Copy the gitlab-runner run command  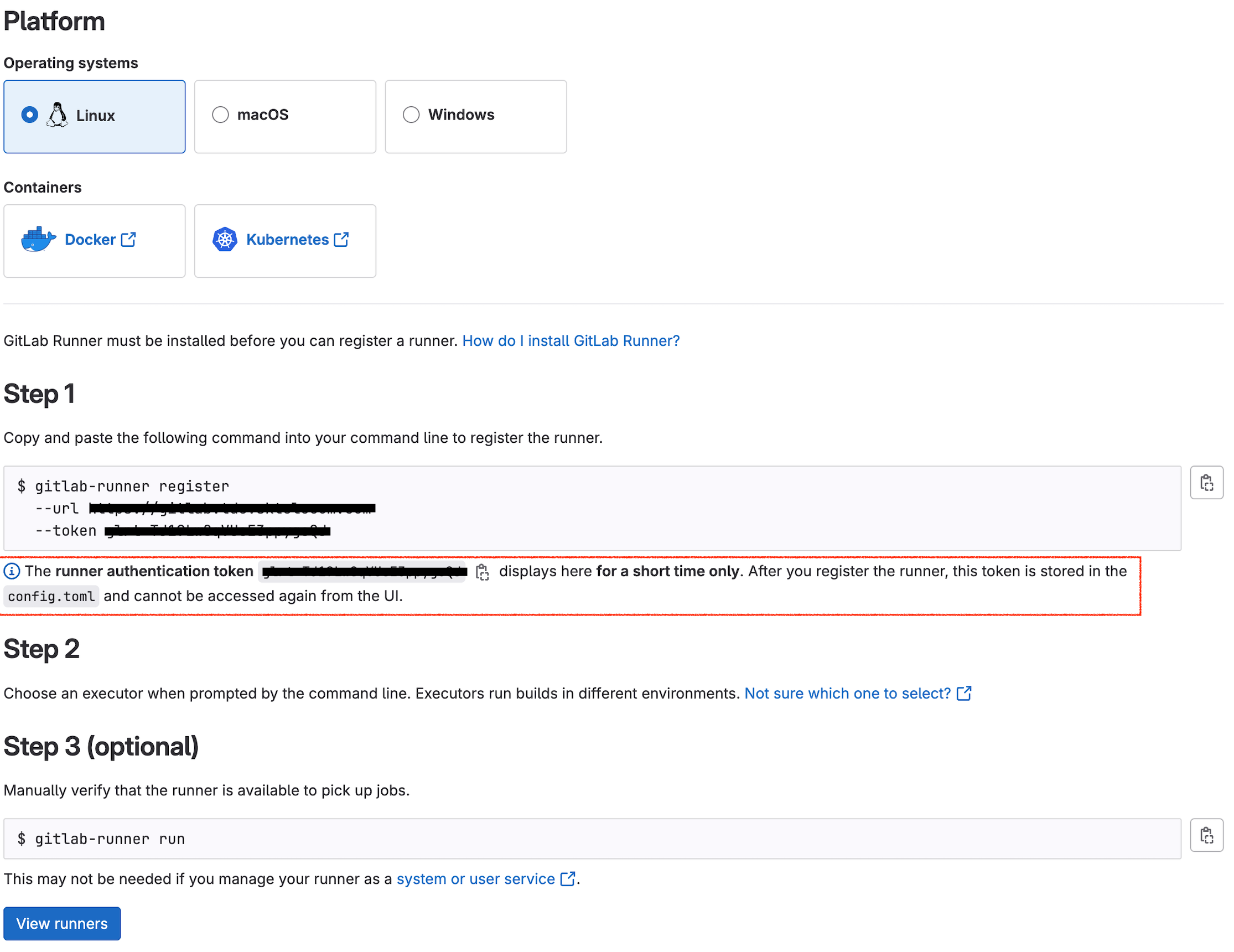click(x=1207, y=835)
